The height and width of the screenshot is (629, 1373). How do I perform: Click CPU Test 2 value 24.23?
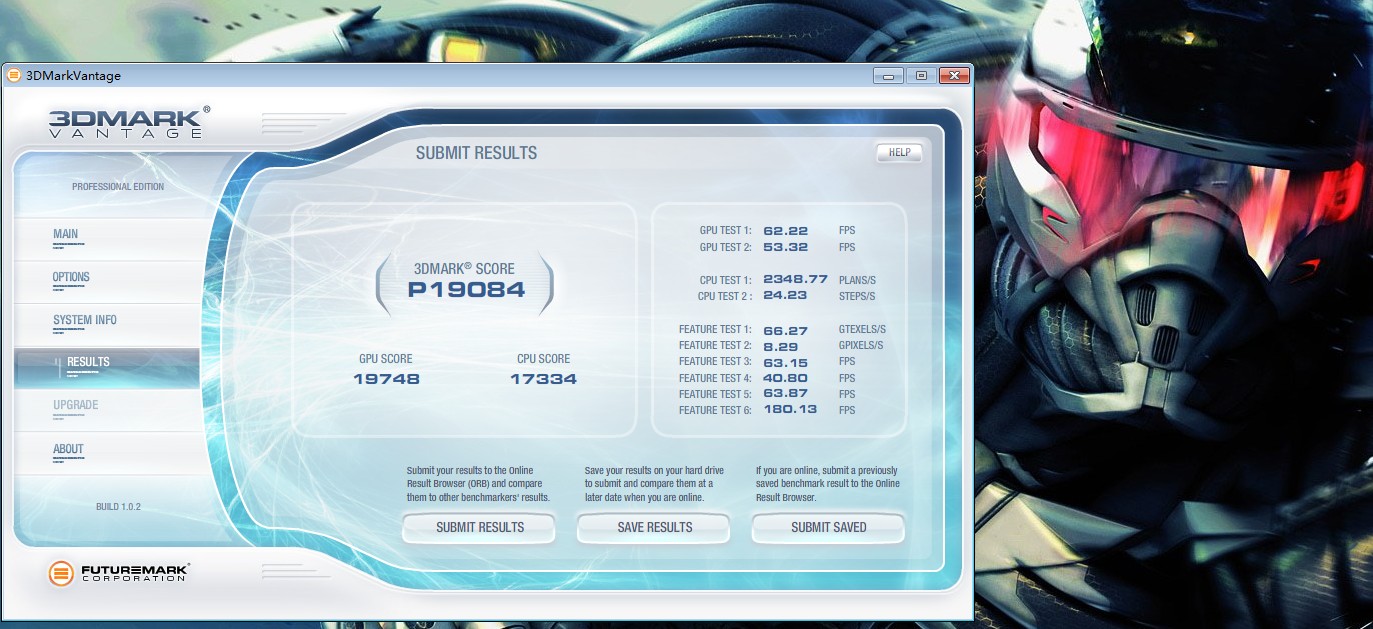point(785,296)
